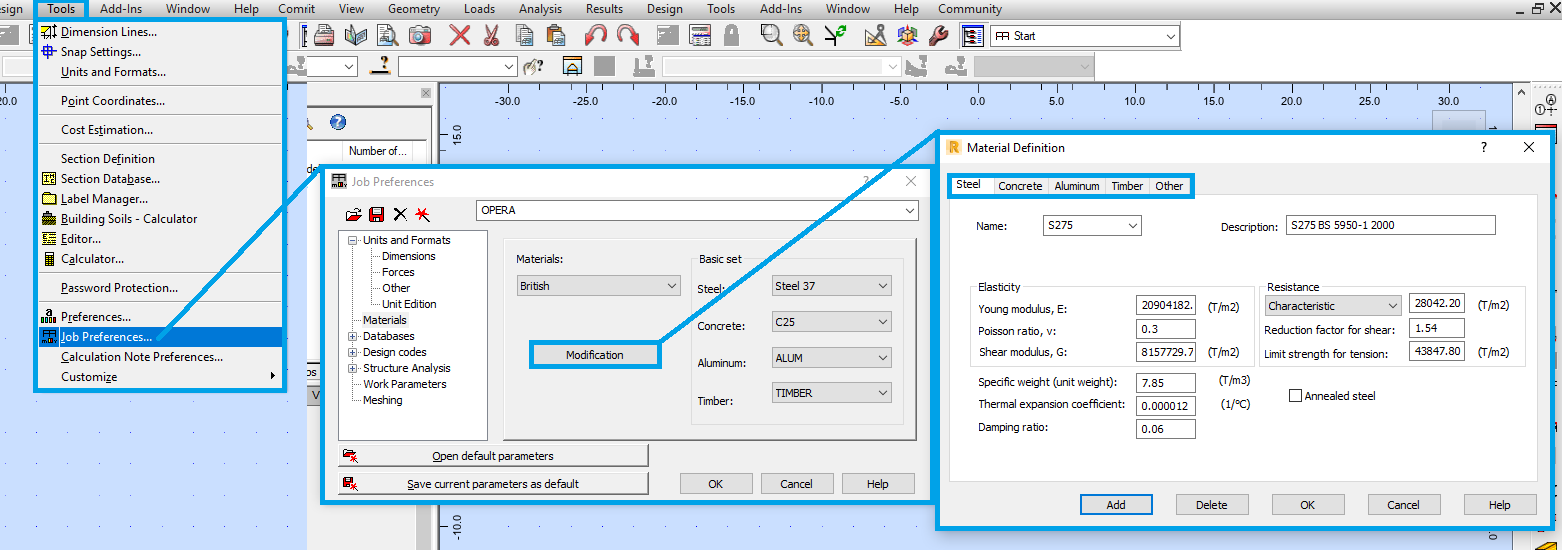This screenshot has height=550, width=1562.
Task: Open the OPERA preferences set dropdown
Action: point(909,211)
